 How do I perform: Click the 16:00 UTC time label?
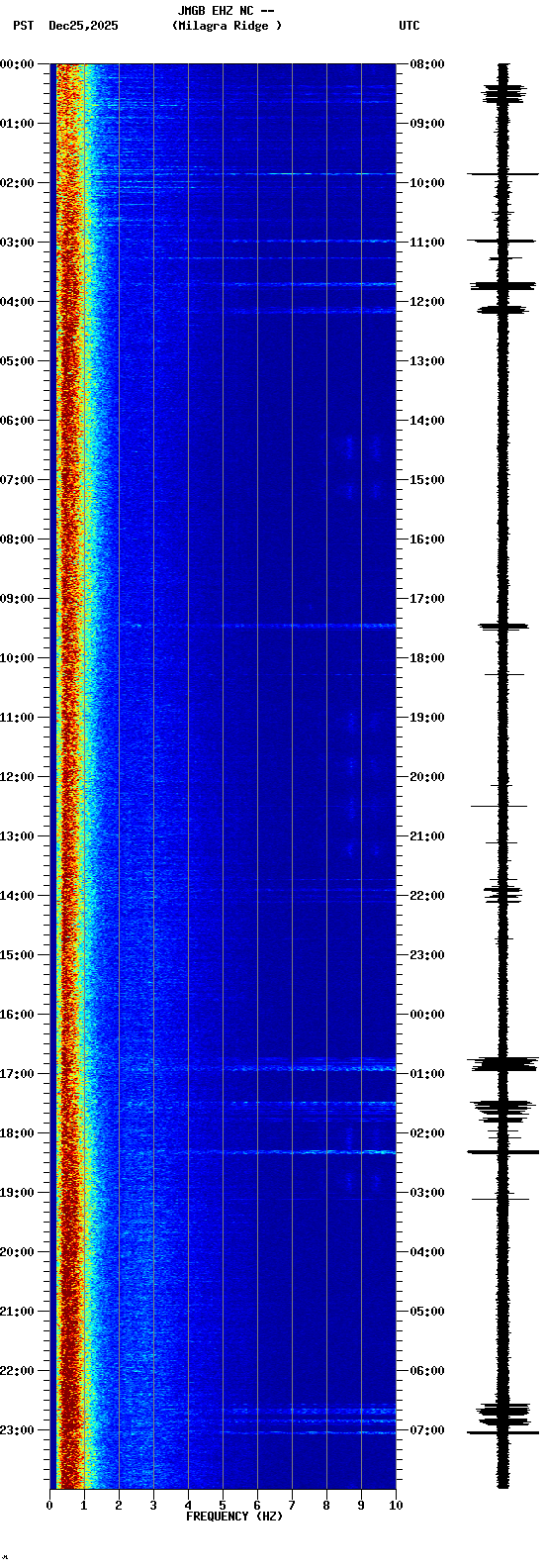tap(427, 539)
